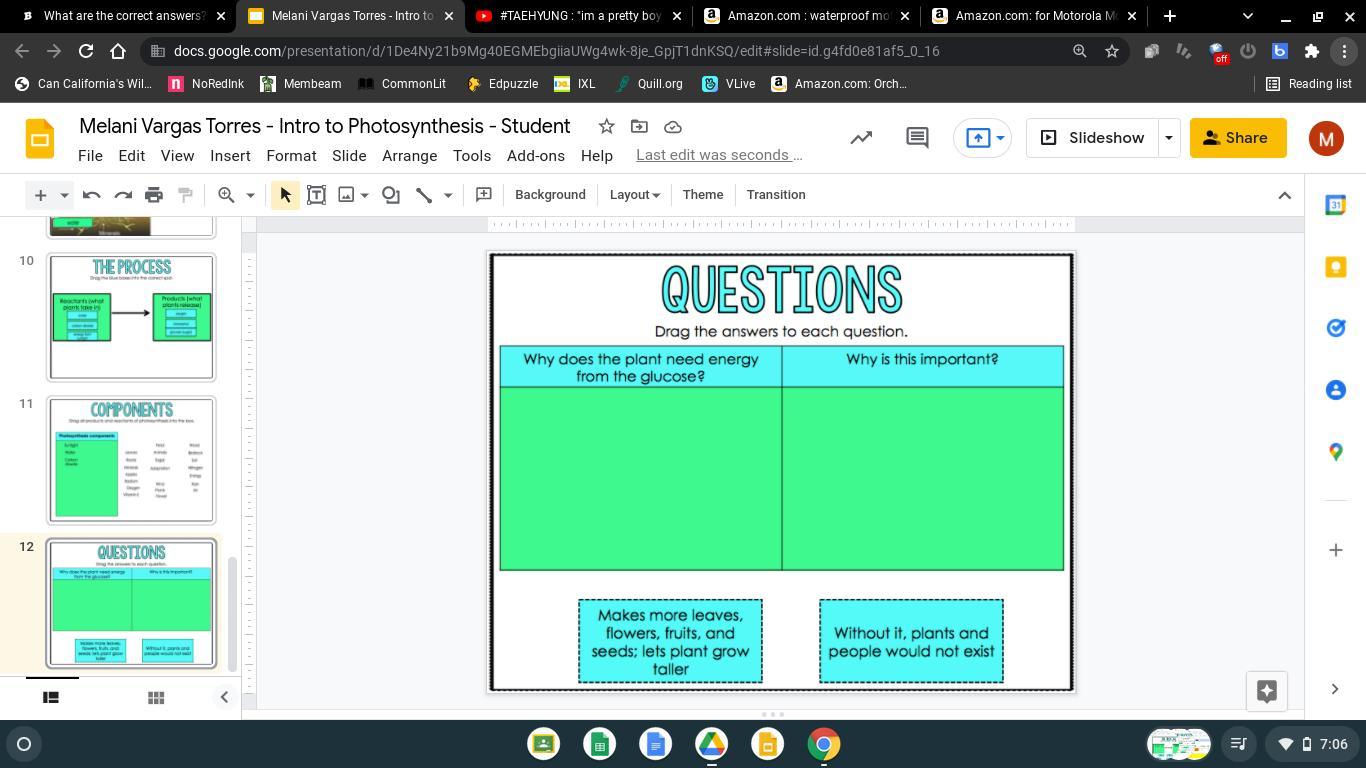Switch to grid view
This screenshot has width=1366, height=768.
tap(156, 697)
